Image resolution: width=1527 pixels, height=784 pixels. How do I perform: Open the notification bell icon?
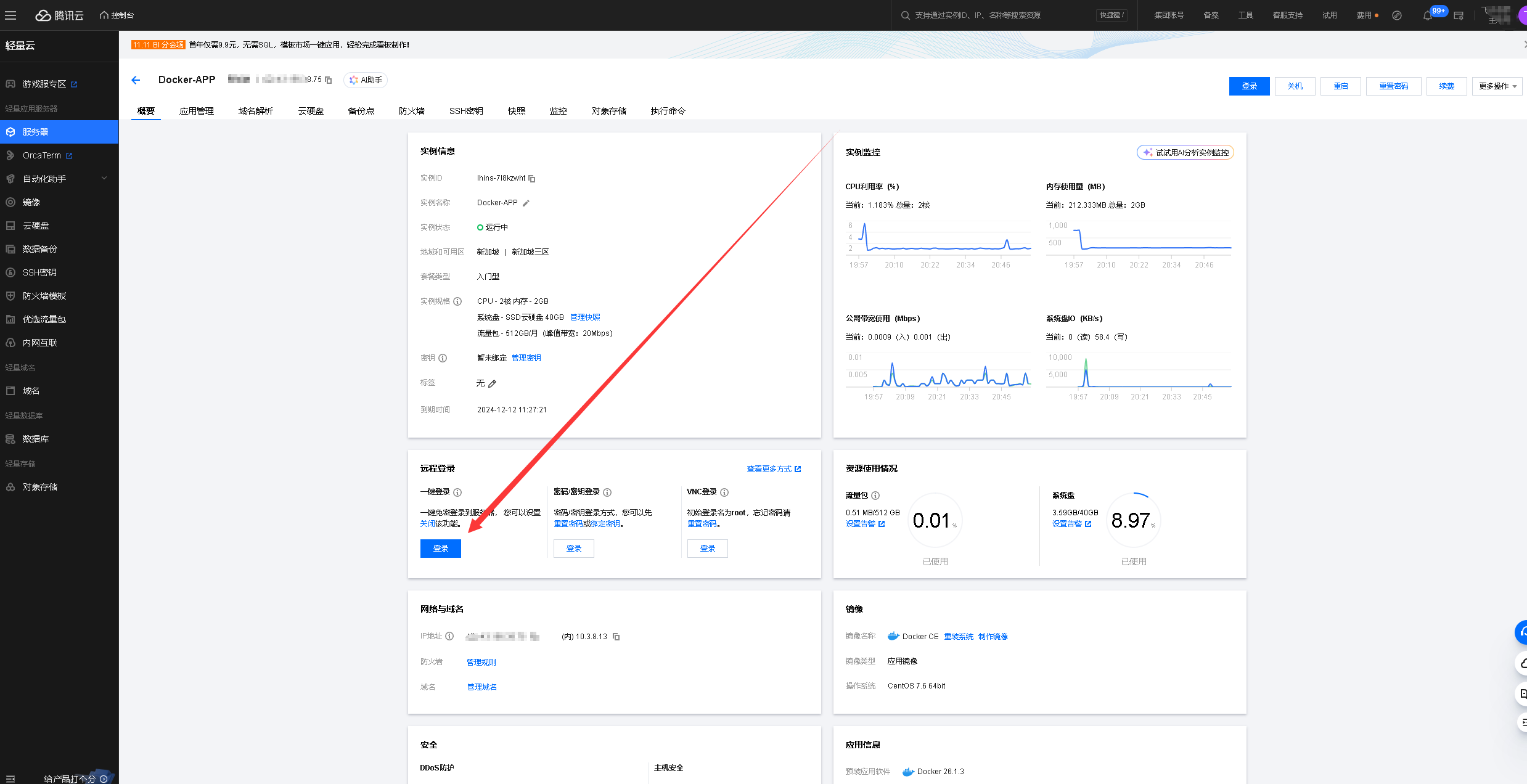click(x=1427, y=15)
